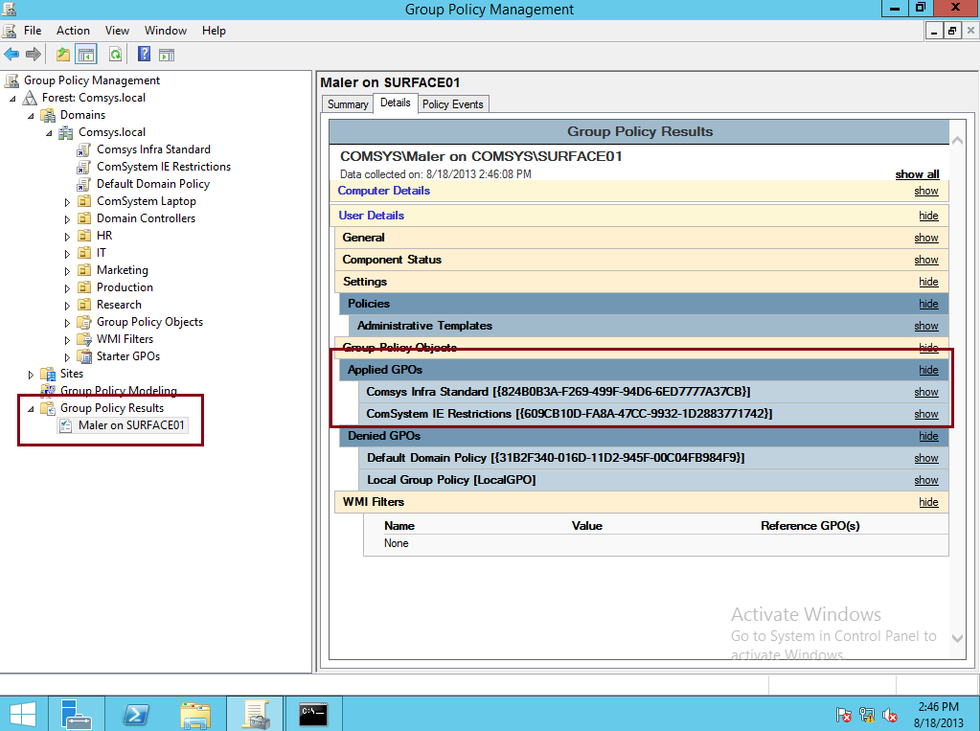Expand the Domain Controllers OU
The width and height of the screenshot is (980, 731).
point(67,219)
